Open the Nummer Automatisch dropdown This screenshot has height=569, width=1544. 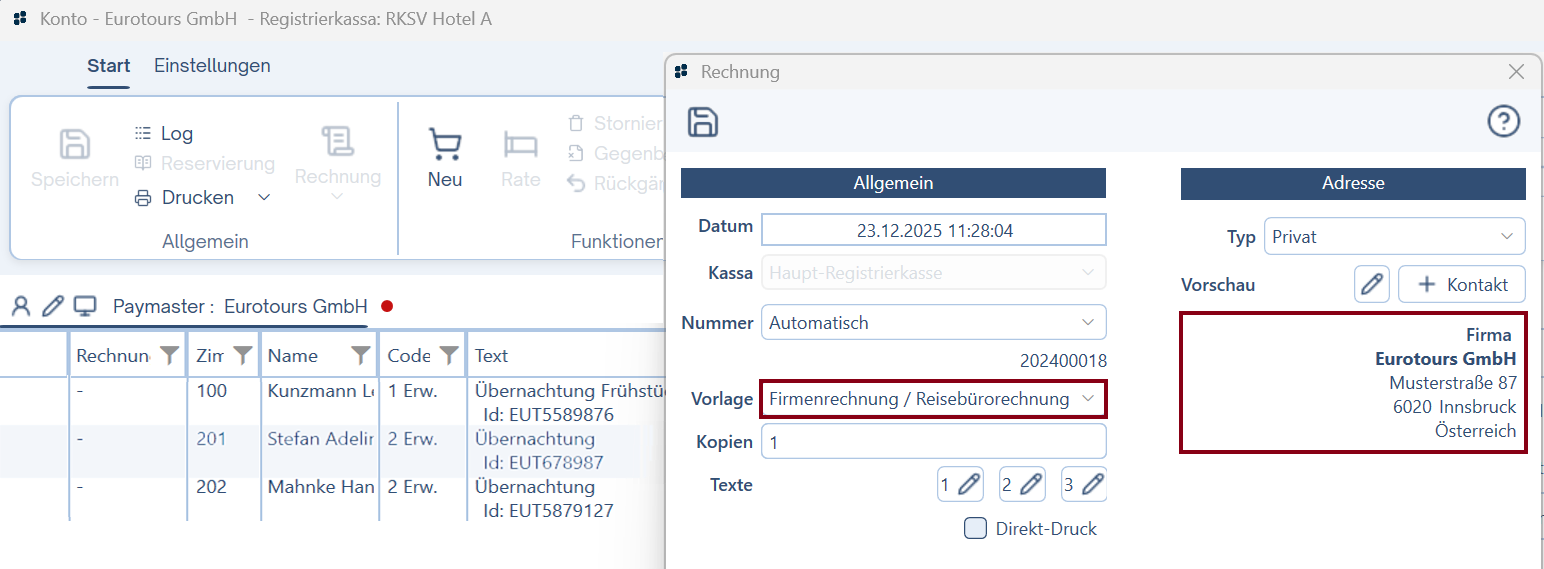[x=934, y=323]
